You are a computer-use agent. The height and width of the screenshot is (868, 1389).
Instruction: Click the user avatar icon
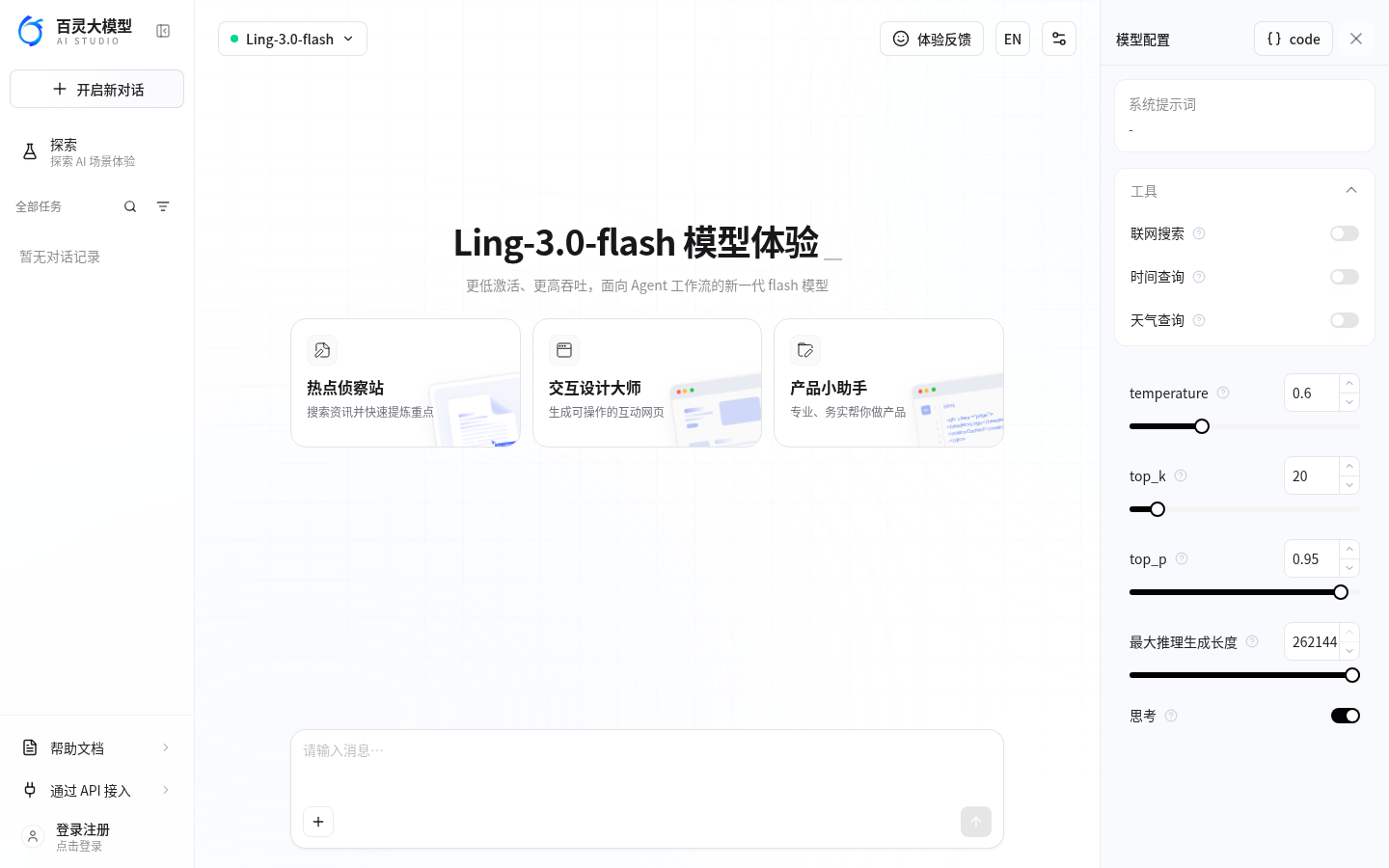(x=33, y=837)
